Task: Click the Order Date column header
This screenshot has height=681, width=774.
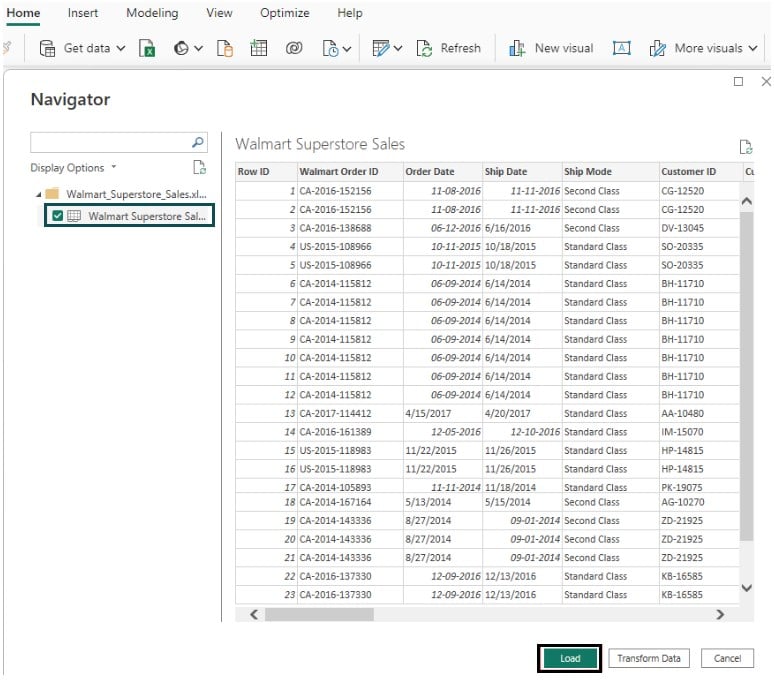Action: point(443,172)
